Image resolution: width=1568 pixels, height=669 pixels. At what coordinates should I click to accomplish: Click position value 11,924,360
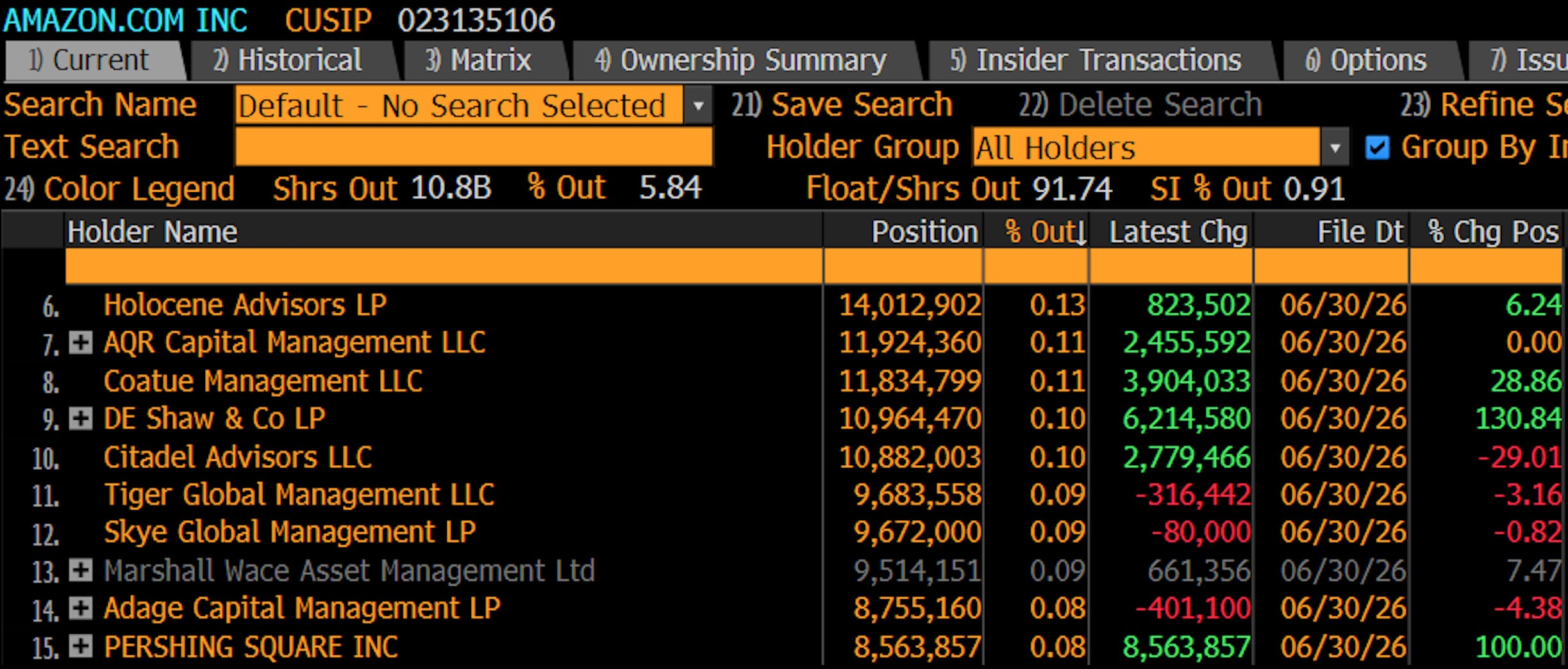point(910,343)
